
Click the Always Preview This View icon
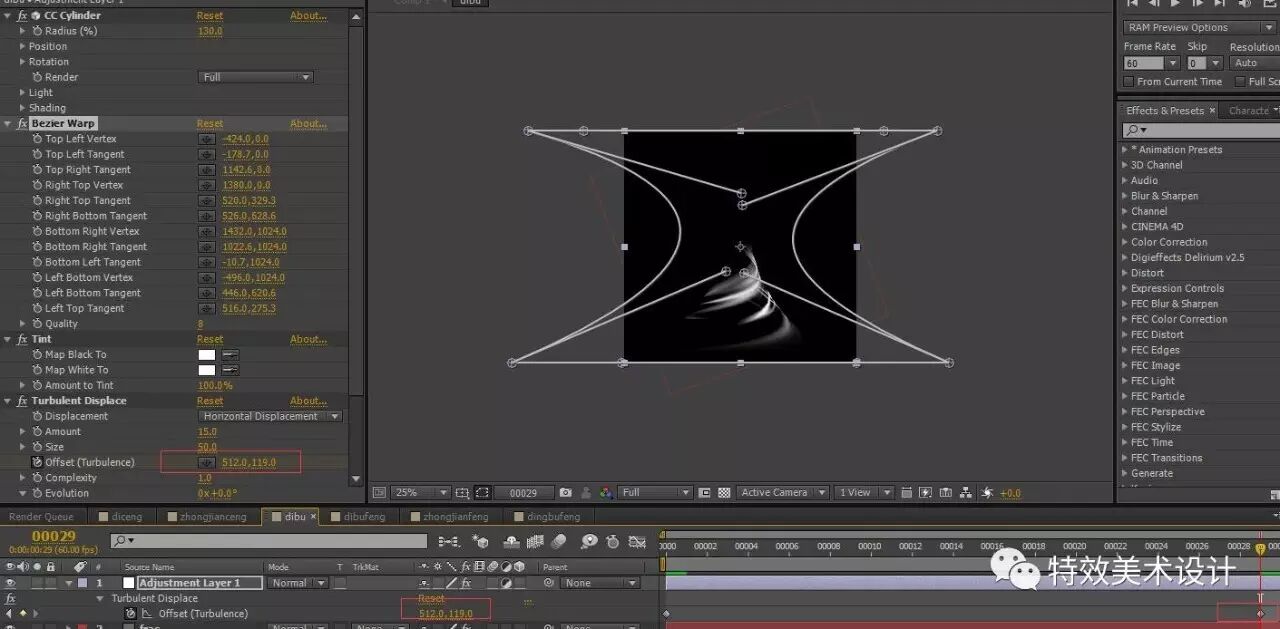(379, 493)
